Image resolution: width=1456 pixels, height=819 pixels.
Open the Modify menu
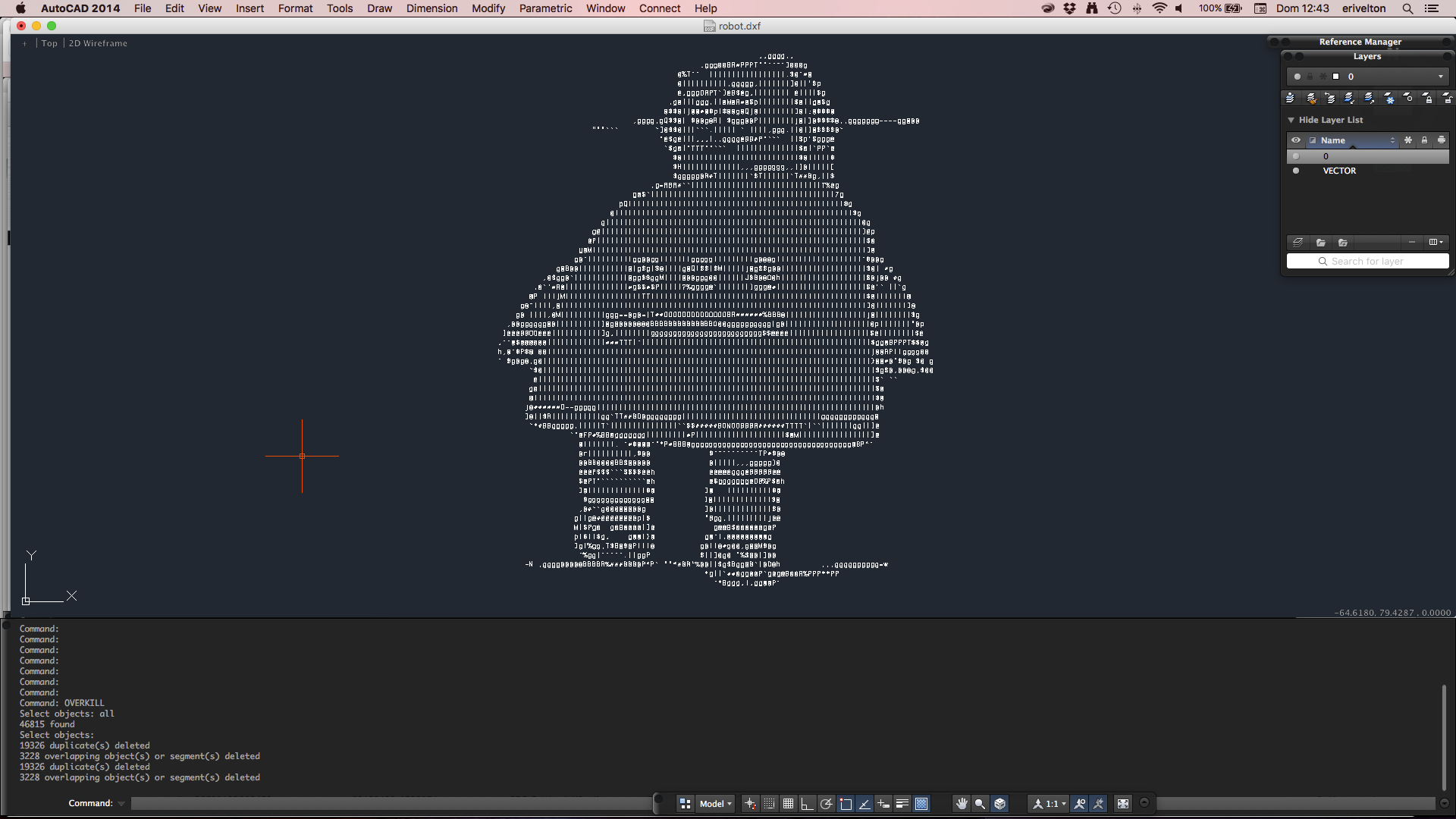(x=488, y=8)
